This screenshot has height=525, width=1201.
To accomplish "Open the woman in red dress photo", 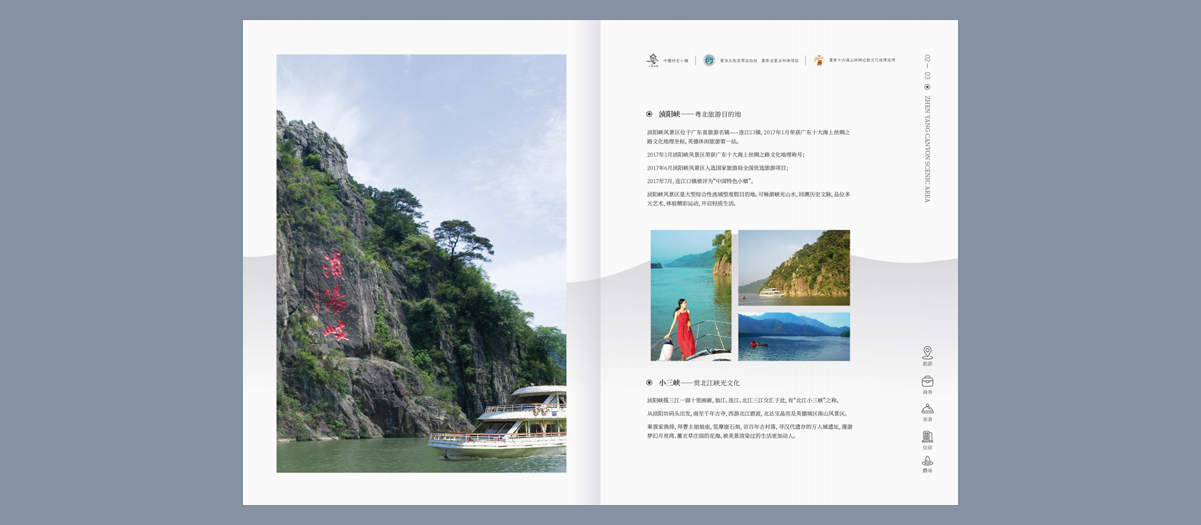I will [x=691, y=295].
